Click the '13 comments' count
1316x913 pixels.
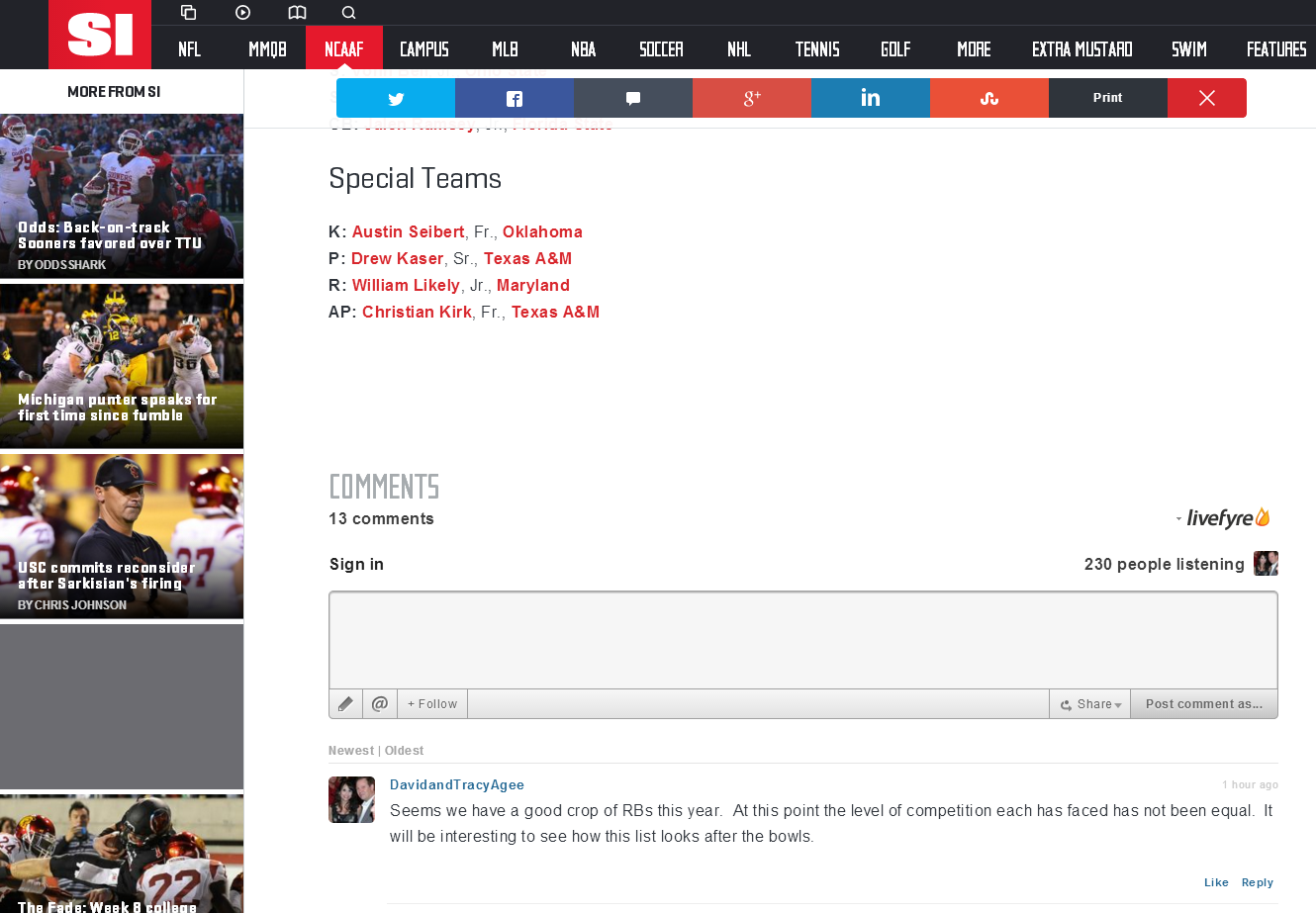click(x=381, y=518)
